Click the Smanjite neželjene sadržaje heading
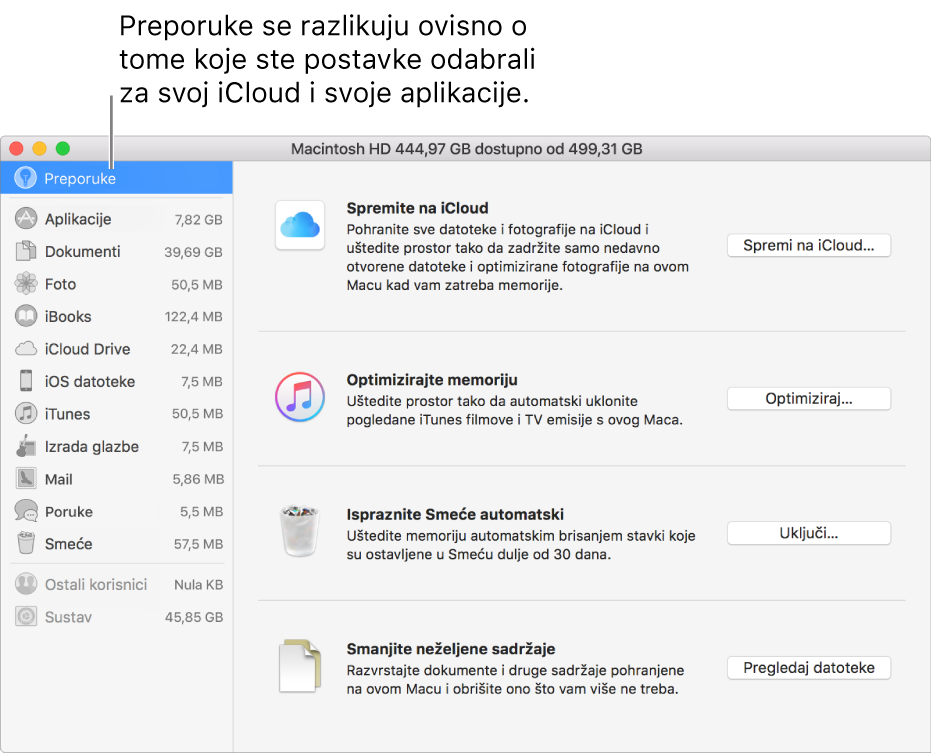Screen dimensions: 931x753 451,648
